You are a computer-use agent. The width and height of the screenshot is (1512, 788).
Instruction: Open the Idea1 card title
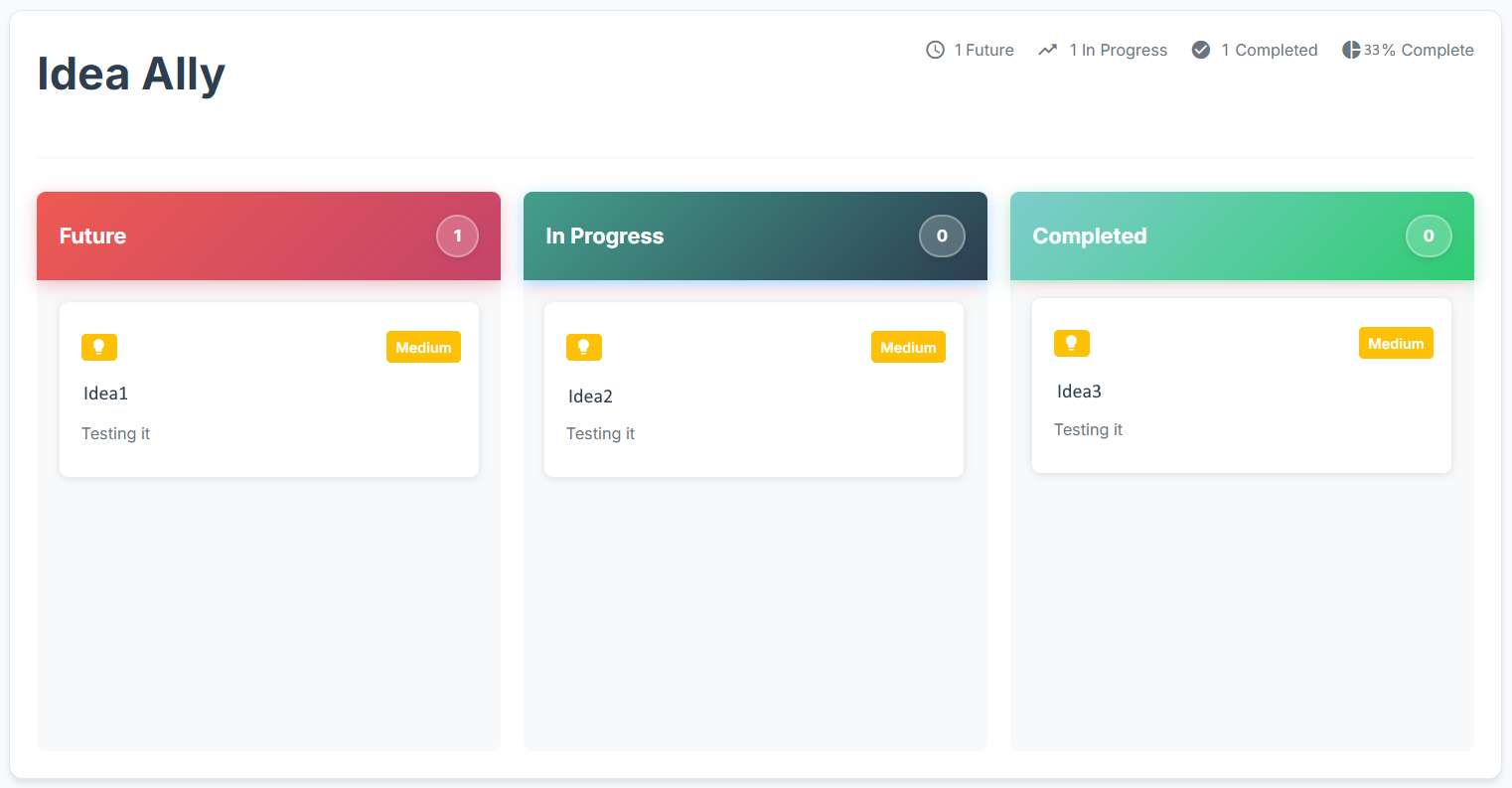tap(106, 394)
